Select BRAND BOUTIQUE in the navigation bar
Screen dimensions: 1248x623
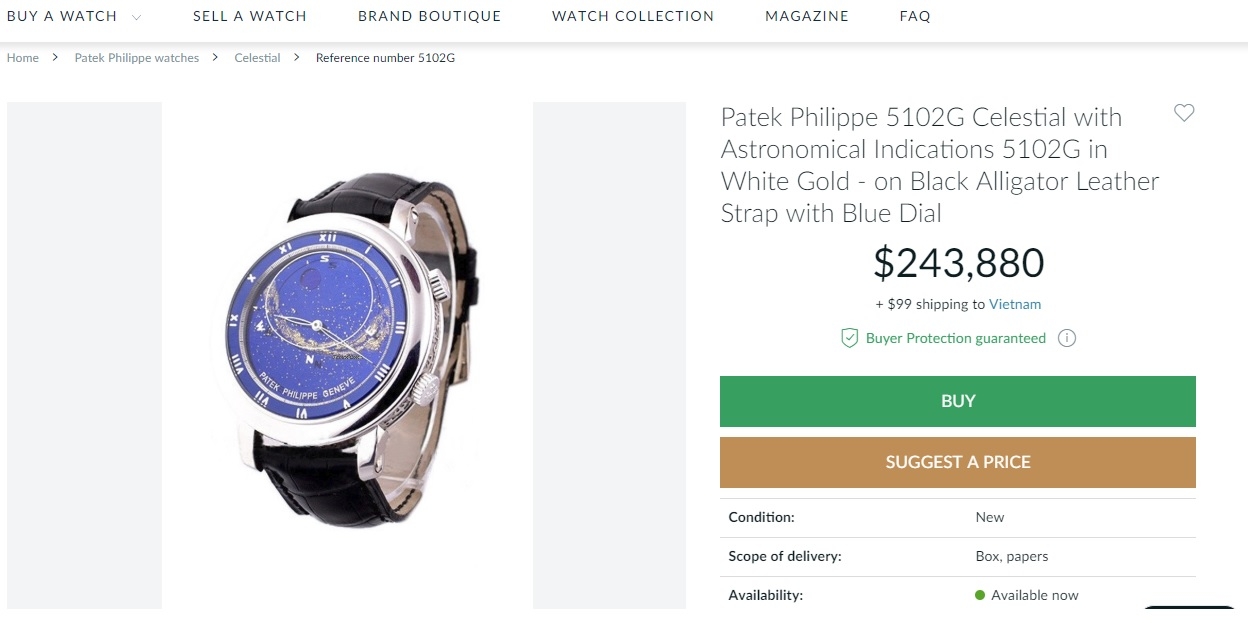pyautogui.click(x=429, y=16)
